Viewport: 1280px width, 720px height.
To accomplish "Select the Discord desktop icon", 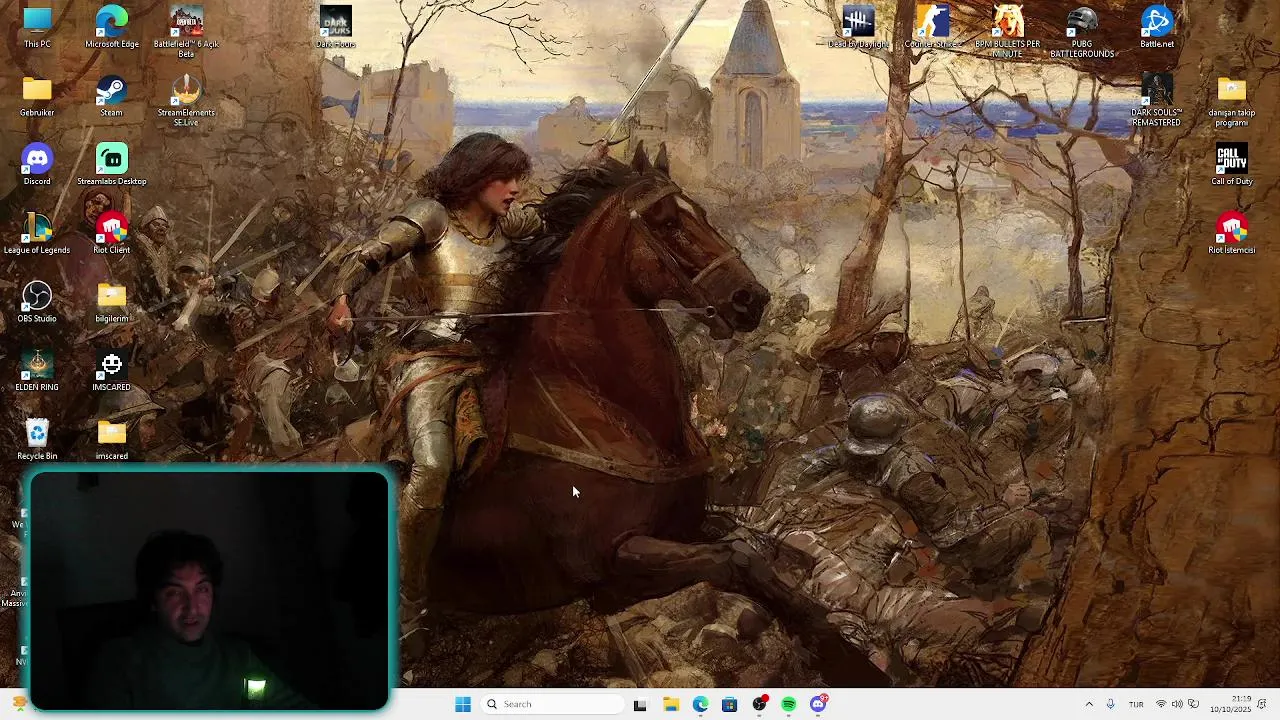I will [x=37, y=164].
